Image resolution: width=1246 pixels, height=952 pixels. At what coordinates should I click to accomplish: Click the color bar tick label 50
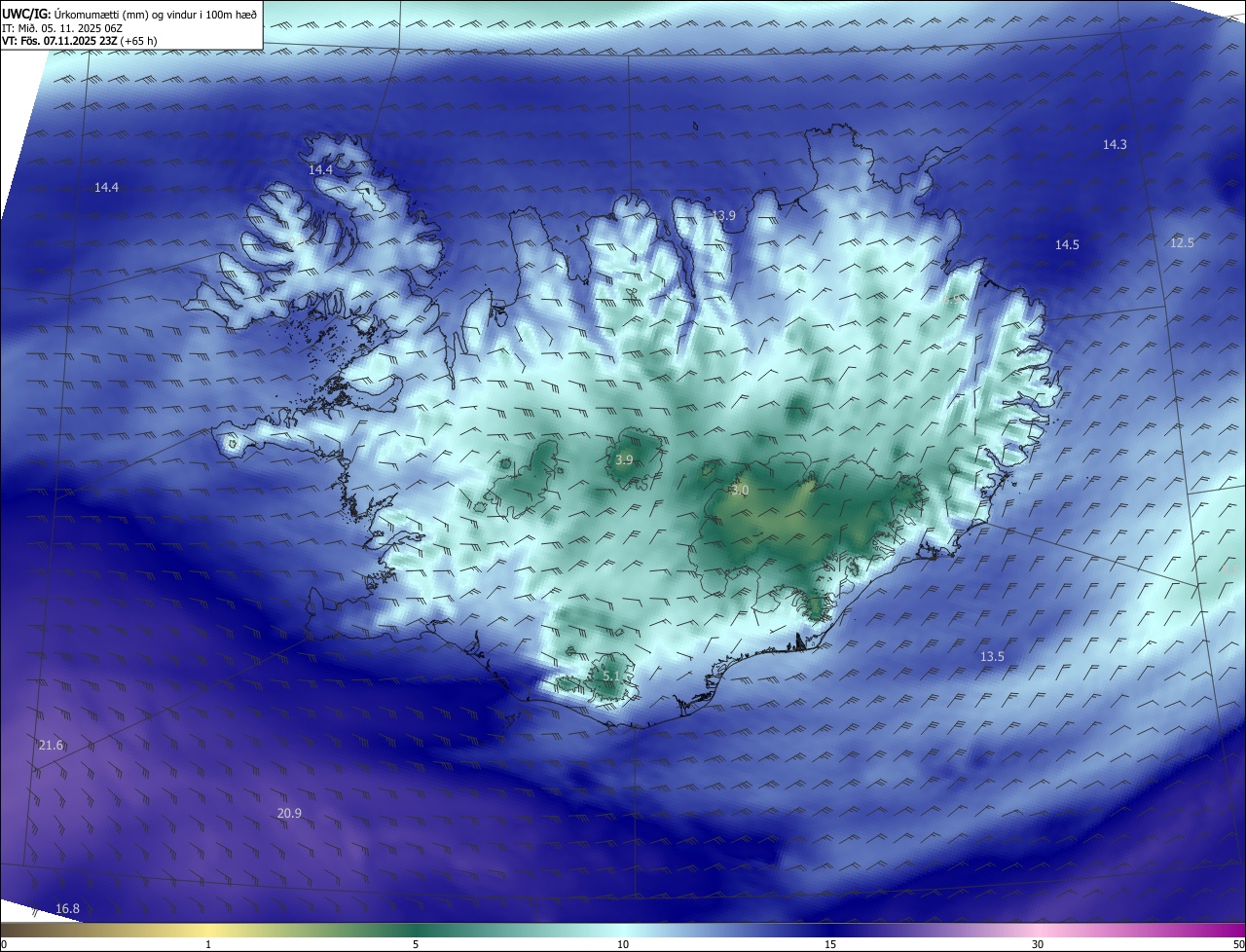coord(1238,944)
